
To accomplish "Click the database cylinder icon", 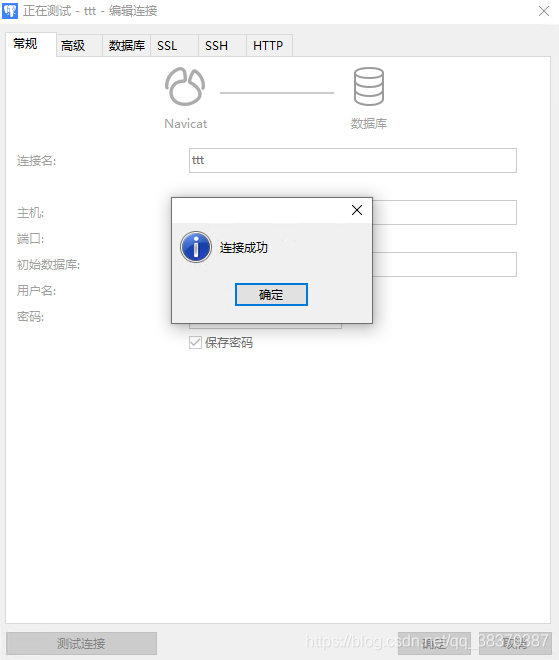I will pos(369,87).
